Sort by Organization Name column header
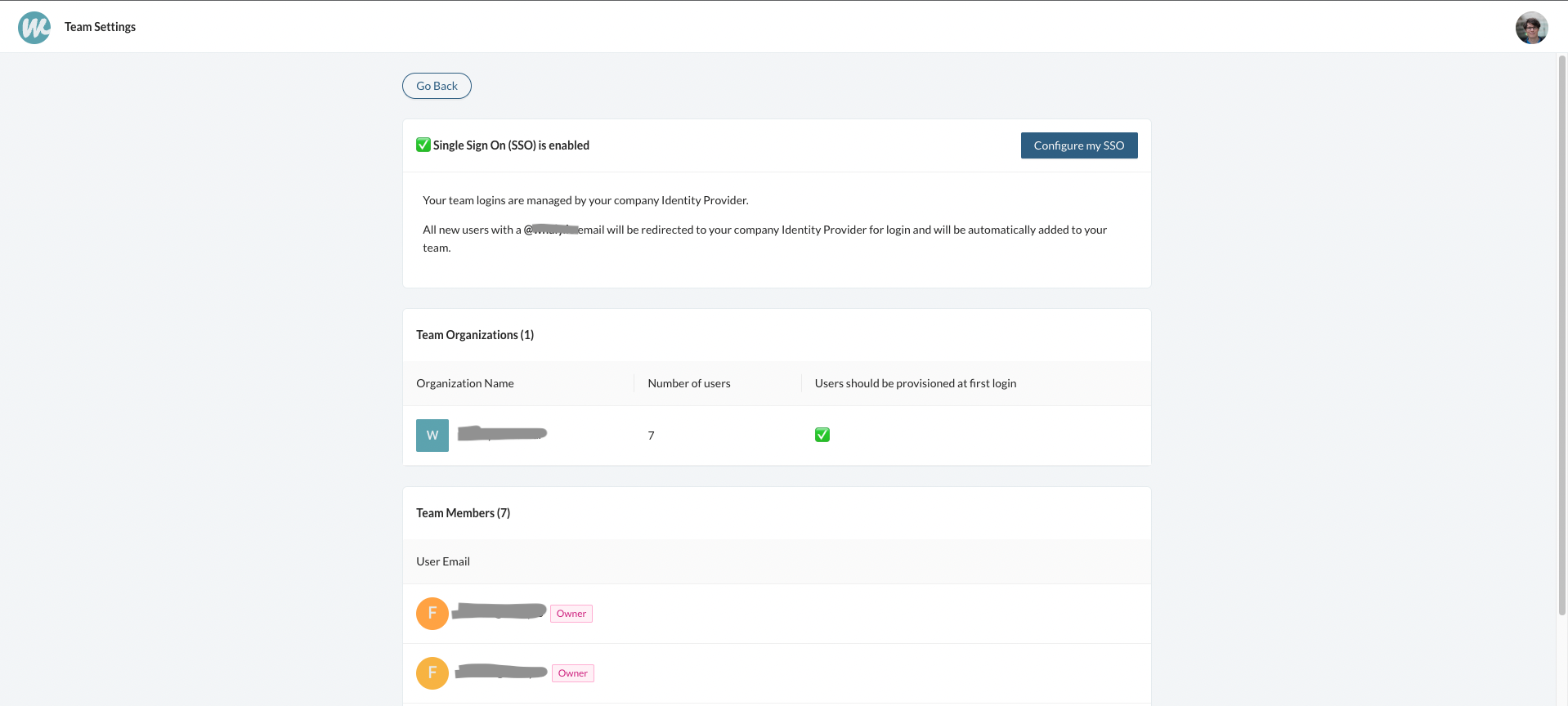This screenshot has width=1568, height=706. click(465, 383)
